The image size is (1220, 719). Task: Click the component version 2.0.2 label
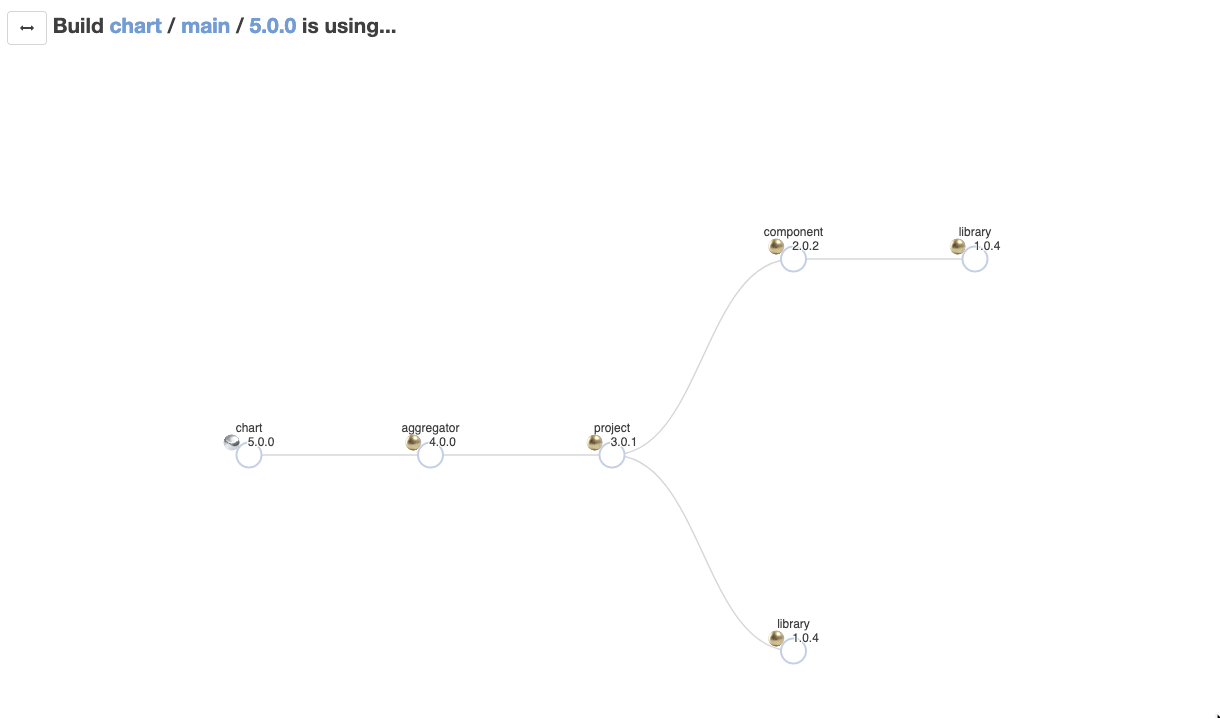[805, 246]
